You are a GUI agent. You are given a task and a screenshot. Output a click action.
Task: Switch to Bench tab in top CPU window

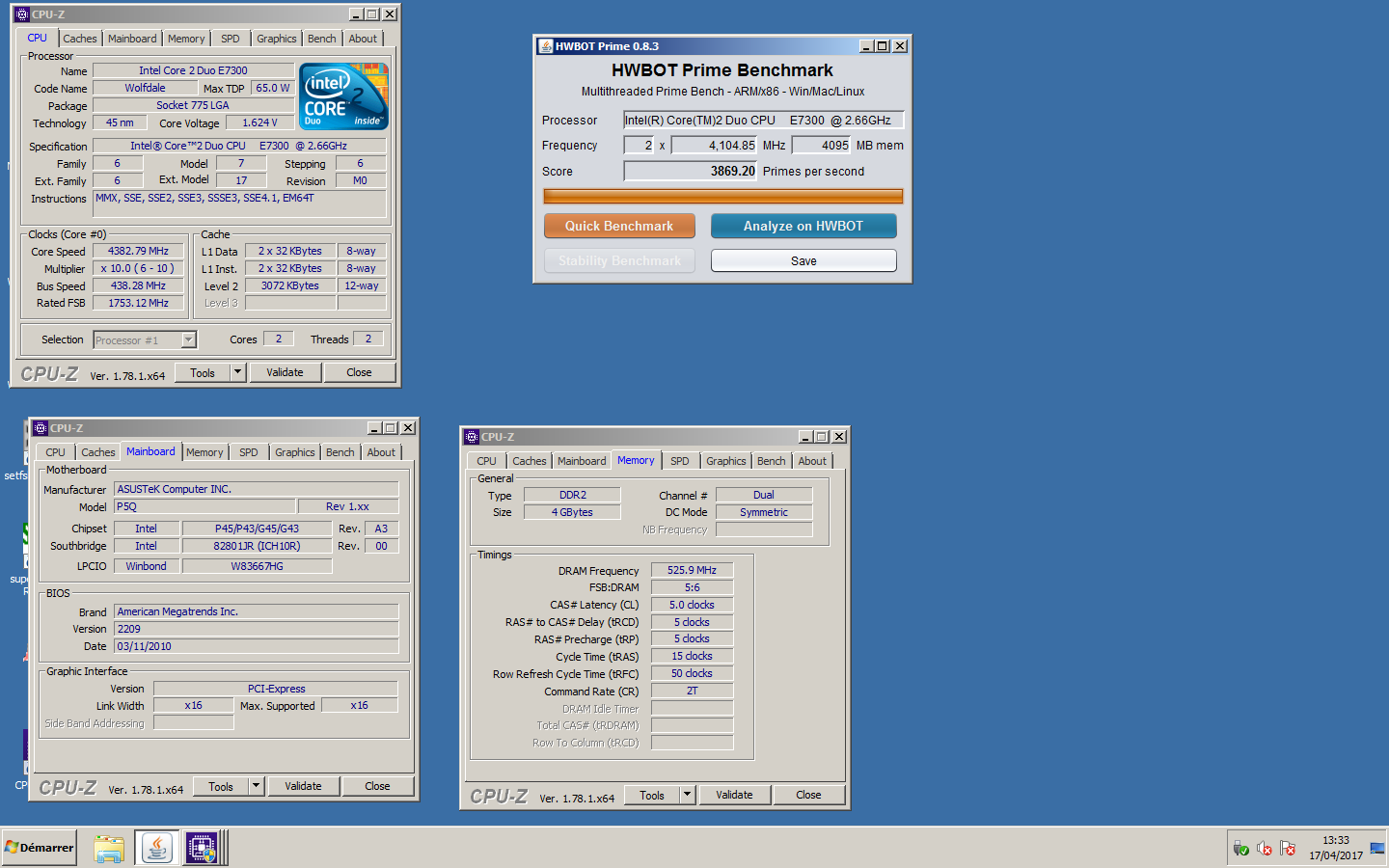(322, 39)
